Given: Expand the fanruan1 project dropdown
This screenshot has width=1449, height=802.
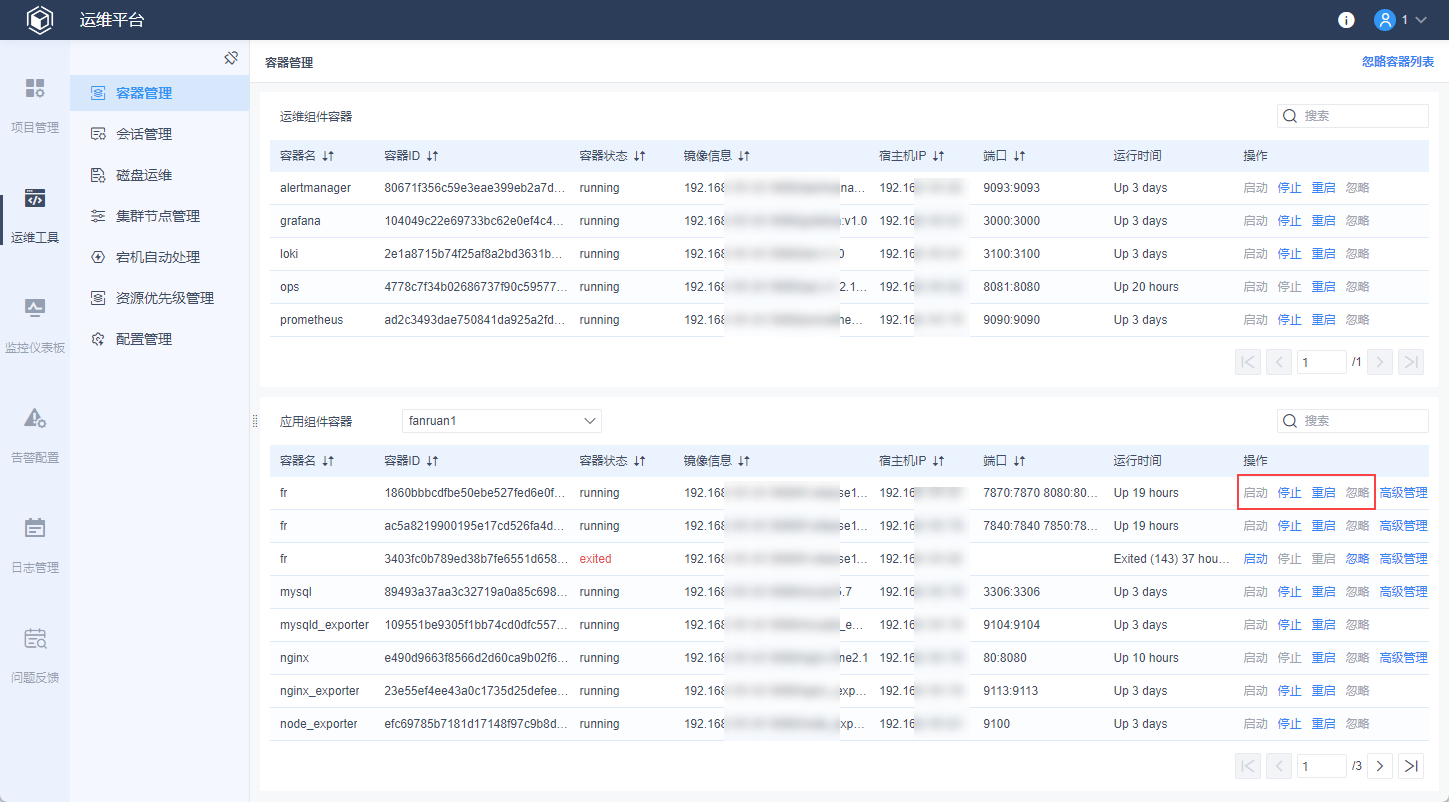Looking at the screenshot, I should tap(501, 421).
